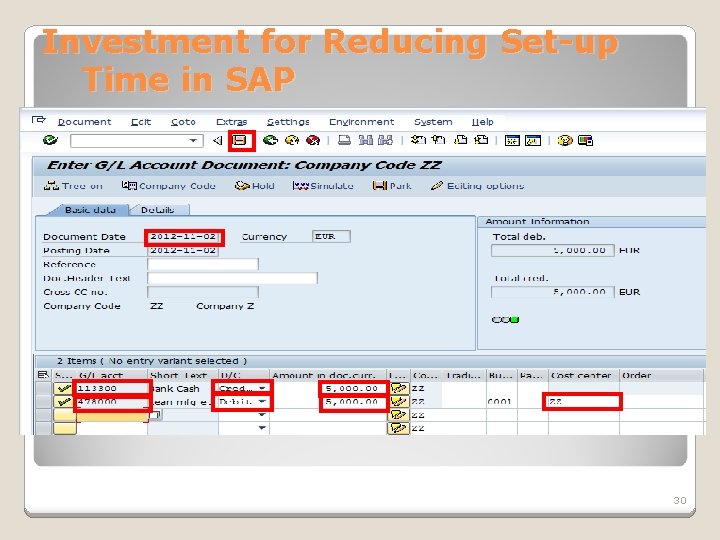Click the Last Page icon

[x=481, y=140]
